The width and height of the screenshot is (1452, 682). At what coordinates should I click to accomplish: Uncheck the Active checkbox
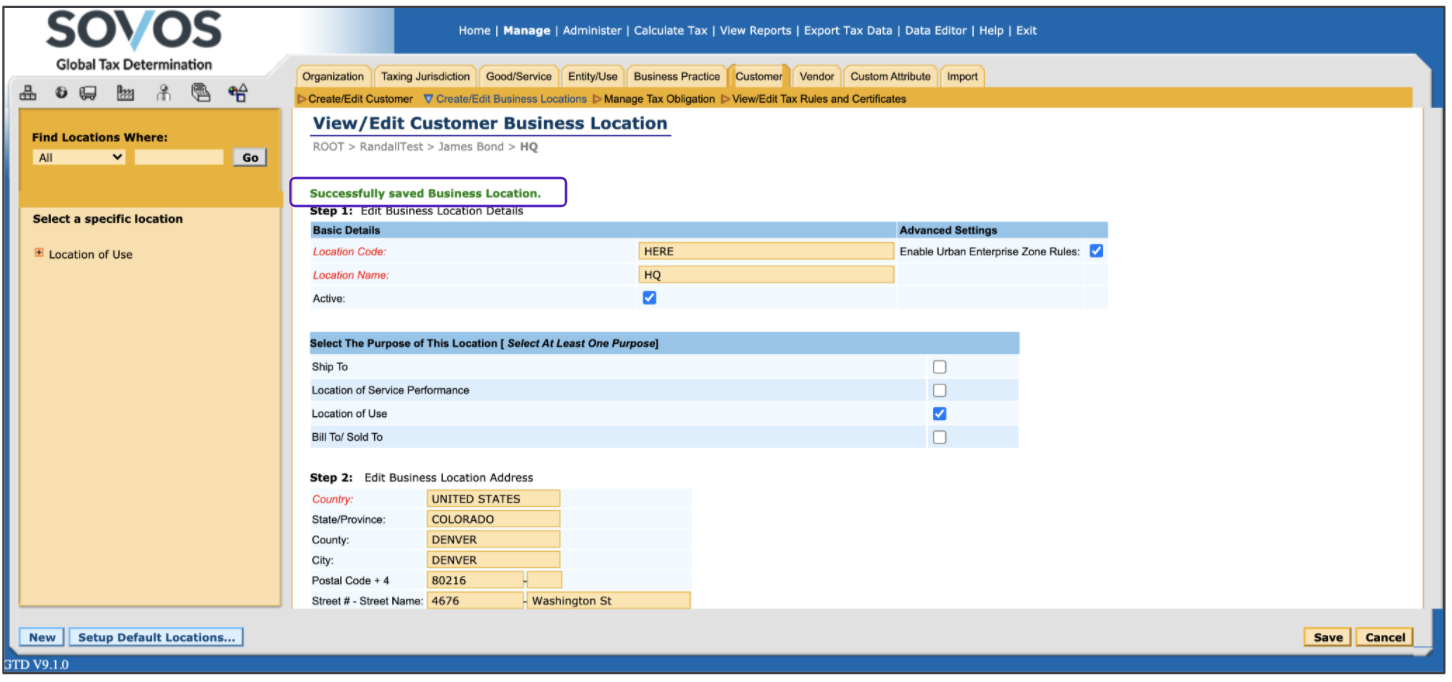click(x=649, y=298)
